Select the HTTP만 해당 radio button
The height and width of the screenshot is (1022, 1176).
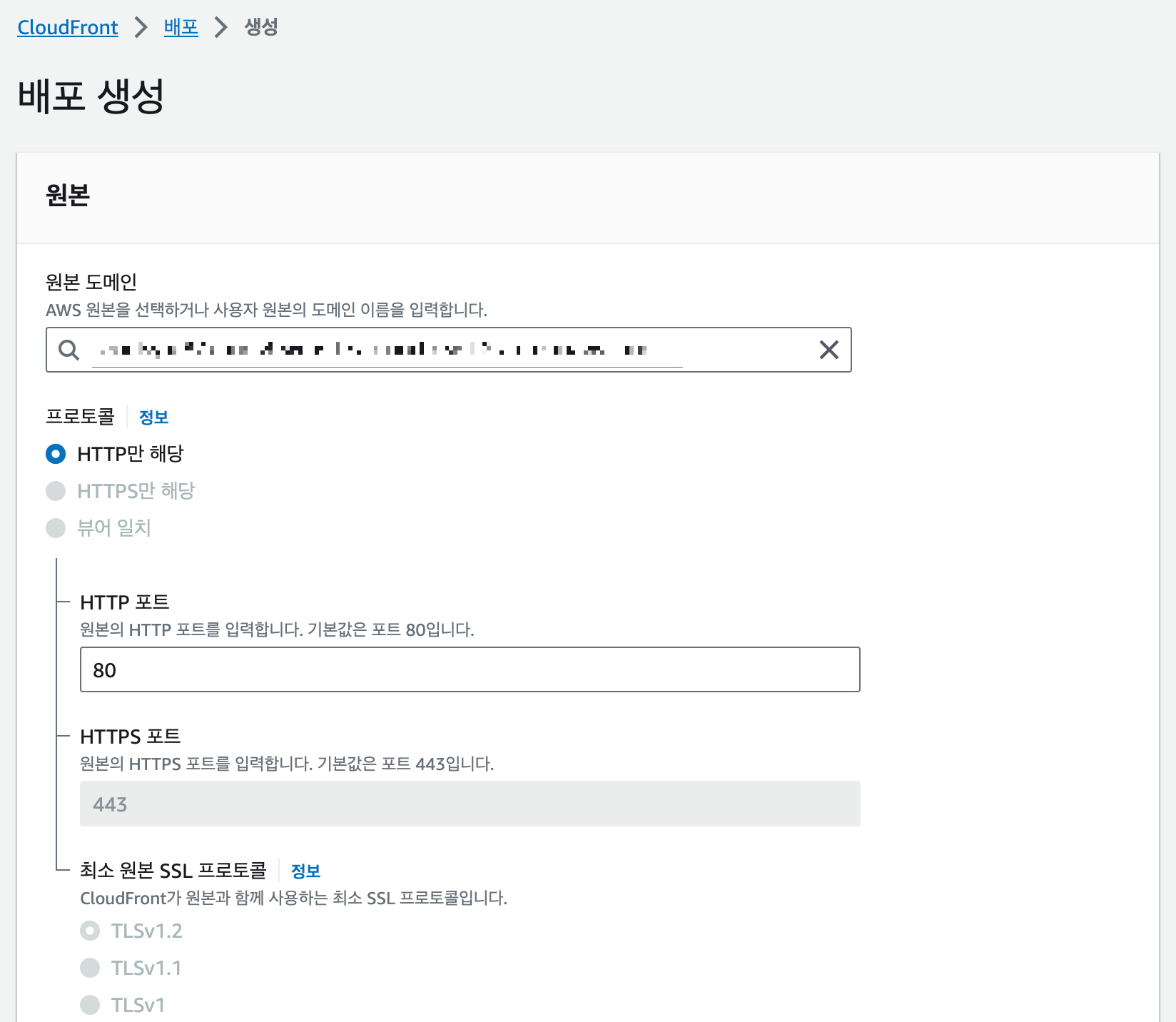56,454
